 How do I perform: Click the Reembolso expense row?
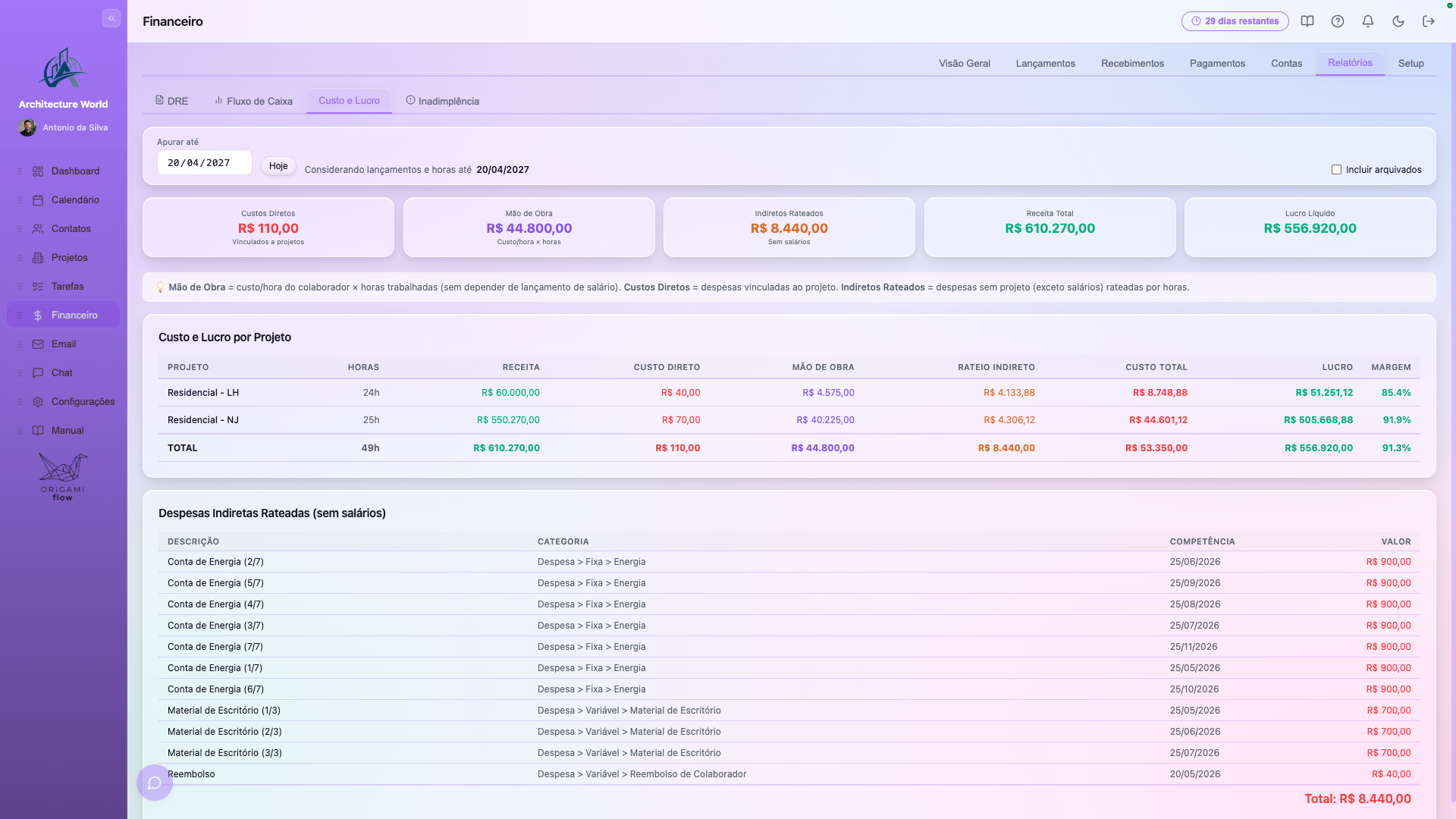click(x=789, y=774)
